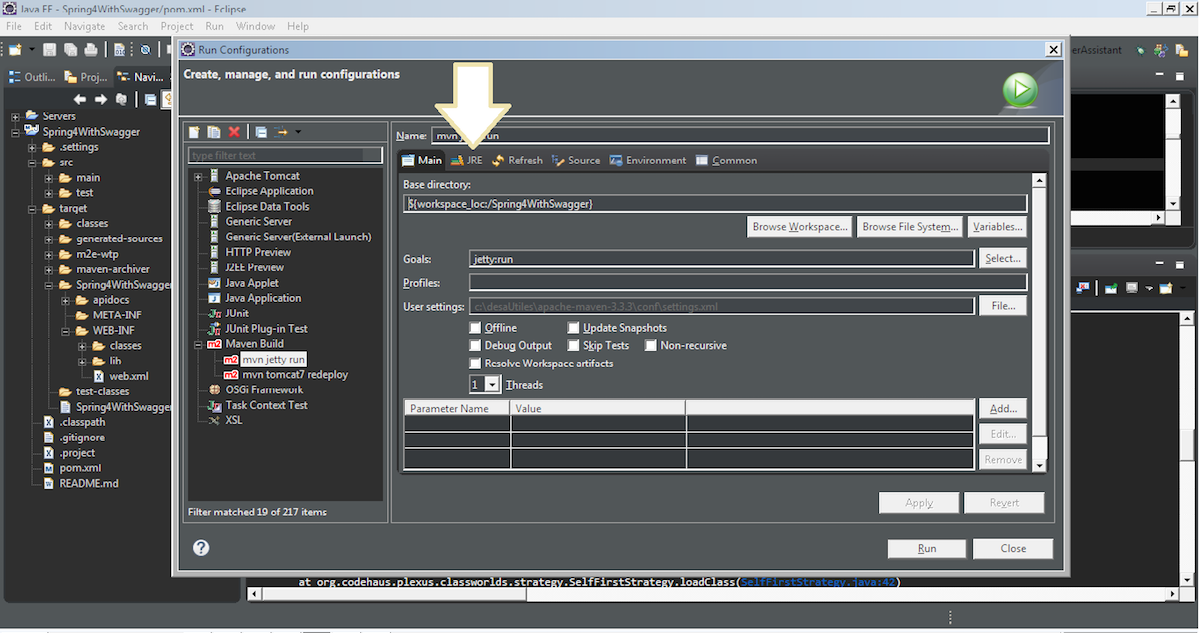Click the Run button
Screen dimensions: 1200x633
(927, 548)
